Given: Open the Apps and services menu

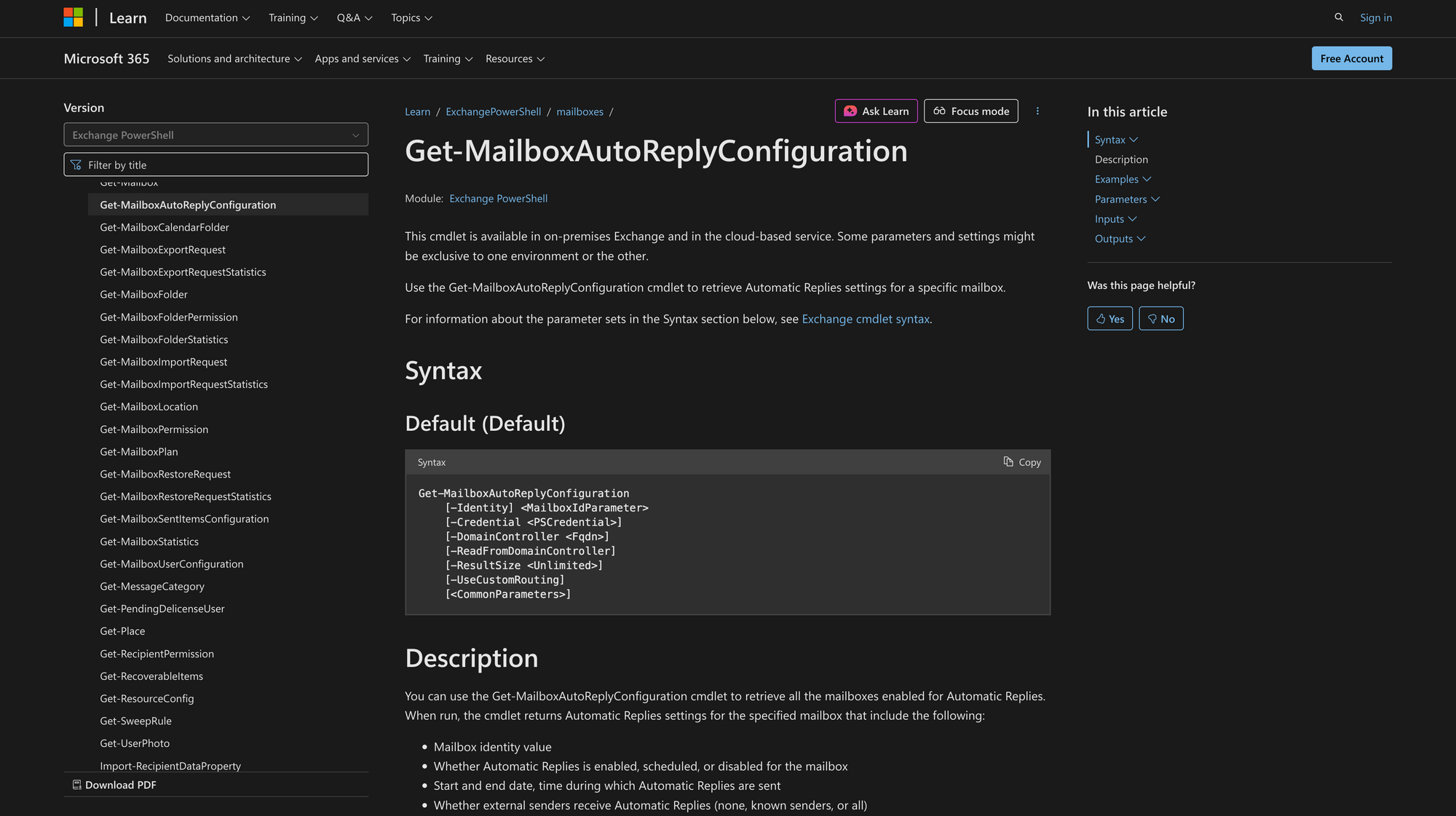Looking at the screenshot, I should pos(362,59).
